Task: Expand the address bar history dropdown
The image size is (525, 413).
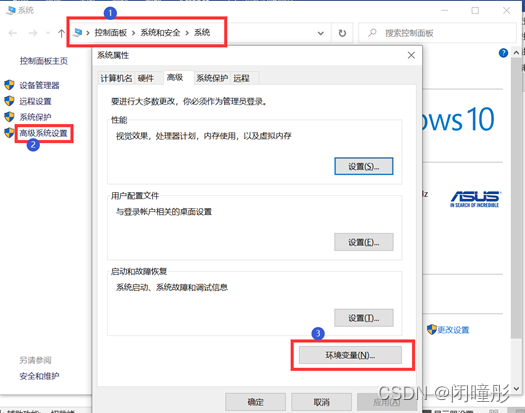Action: click(320, 33)
